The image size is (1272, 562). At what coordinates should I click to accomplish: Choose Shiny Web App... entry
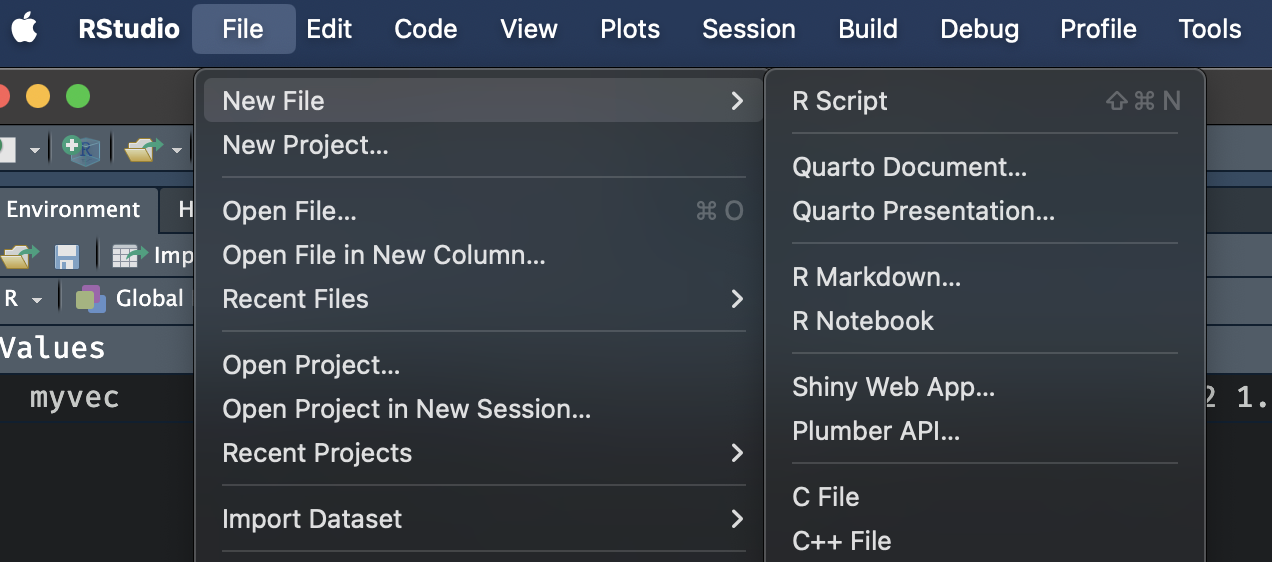[893, 387]
